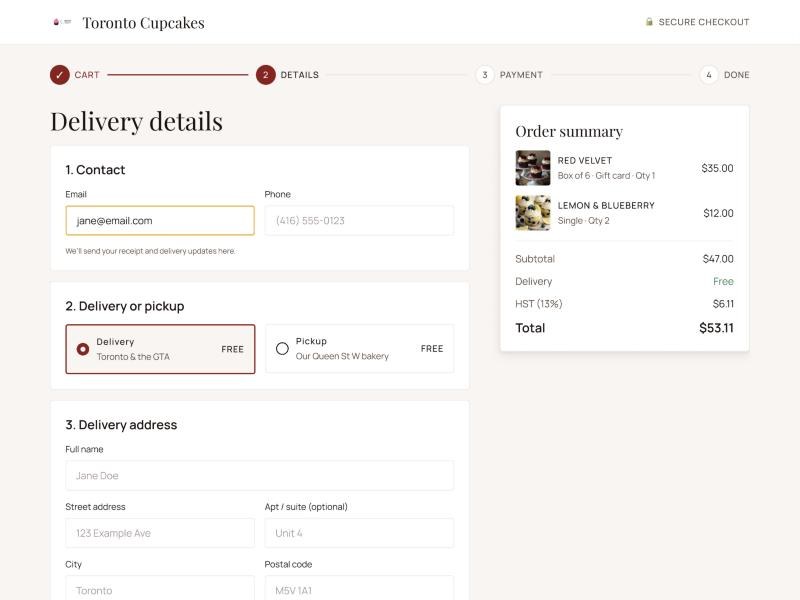
Task: Select the DETAILS step label
Action: [x=299, y=75]
